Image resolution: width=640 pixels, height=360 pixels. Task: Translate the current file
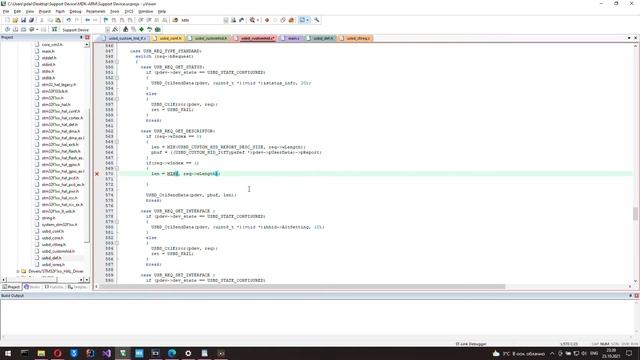(7, 29)
